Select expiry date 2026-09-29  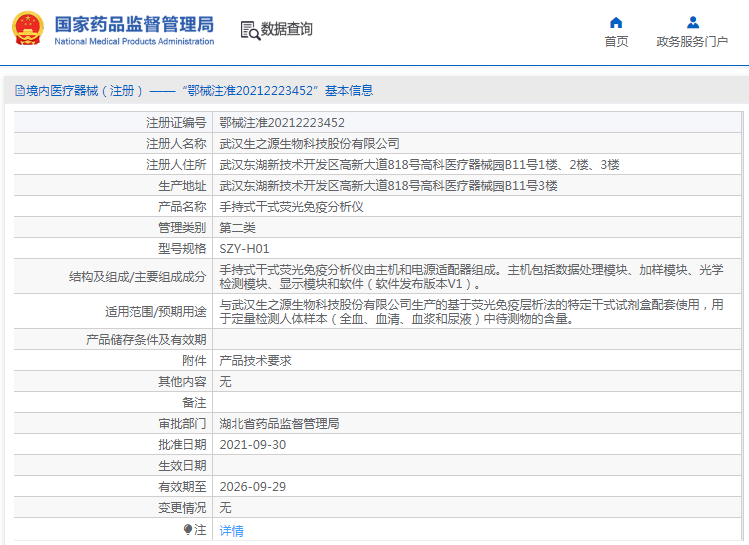pyautogui.click(x=253, y=487)
